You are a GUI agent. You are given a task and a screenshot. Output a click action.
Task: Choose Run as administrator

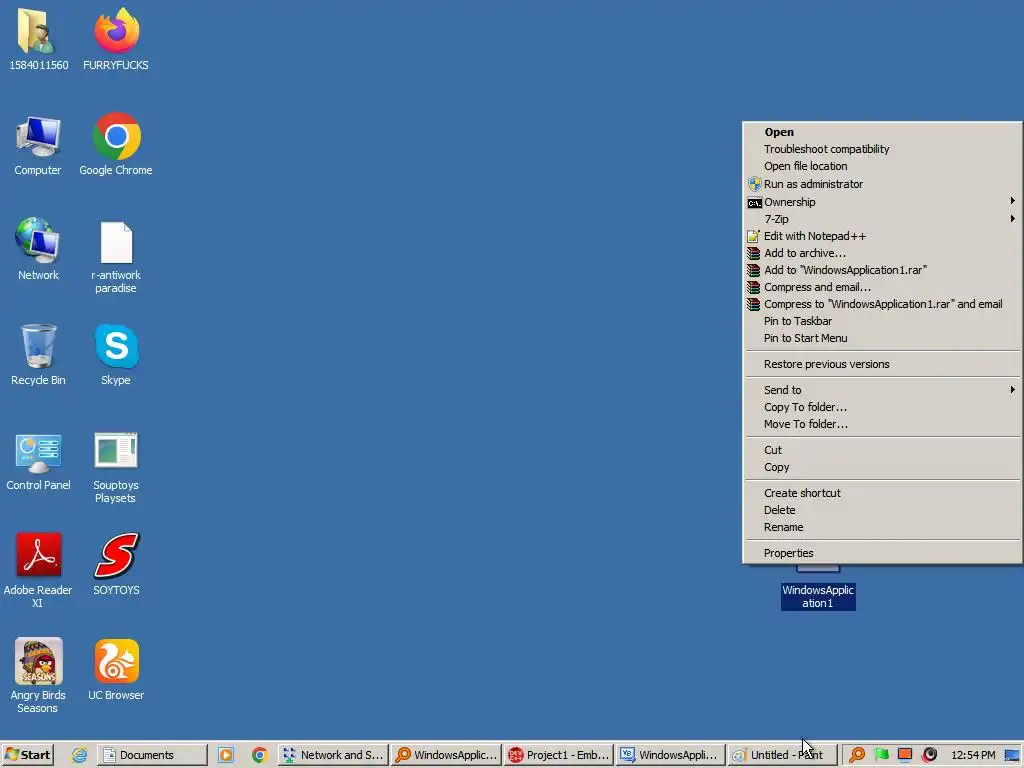click(883, 184)
